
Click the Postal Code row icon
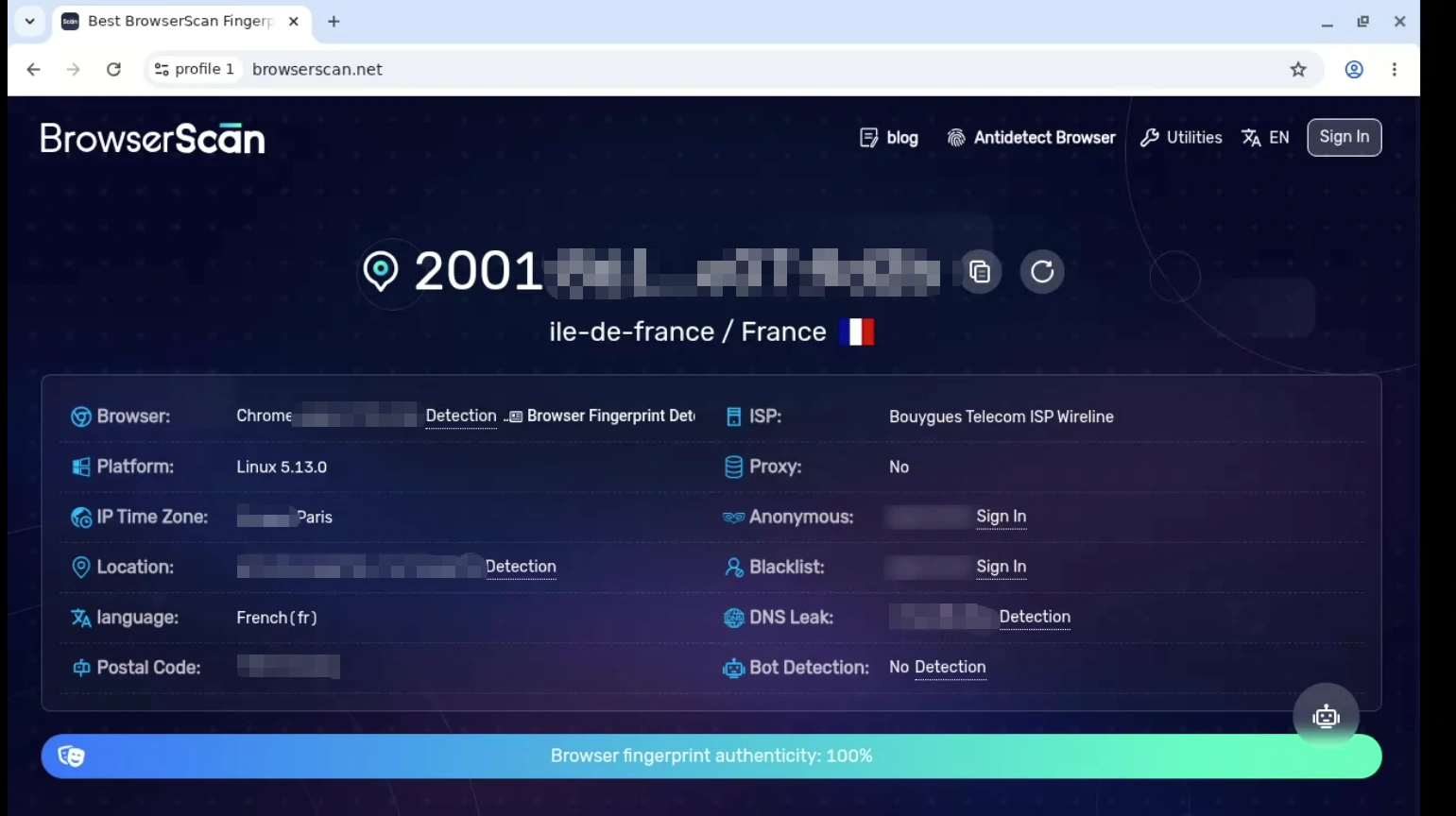pyautogui.click(x=81, y=668)
